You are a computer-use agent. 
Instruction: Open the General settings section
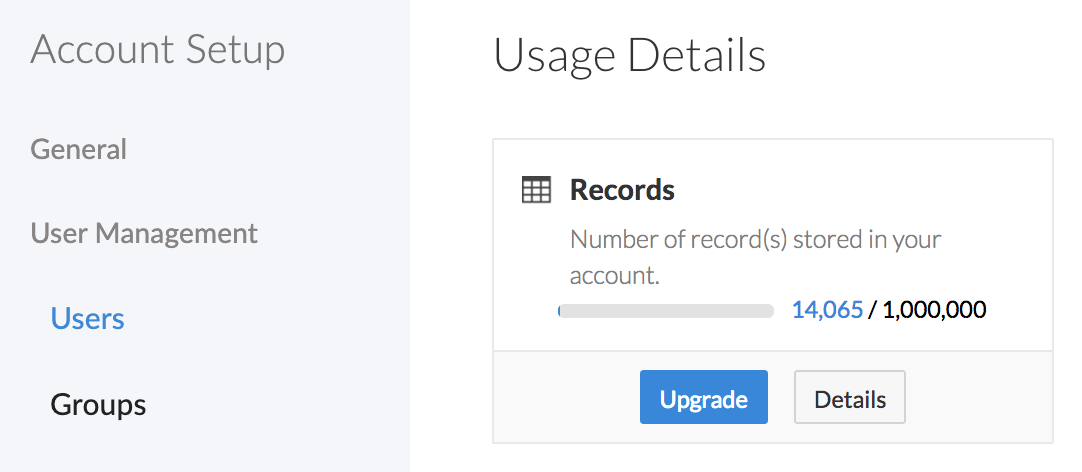pos(79,150)
